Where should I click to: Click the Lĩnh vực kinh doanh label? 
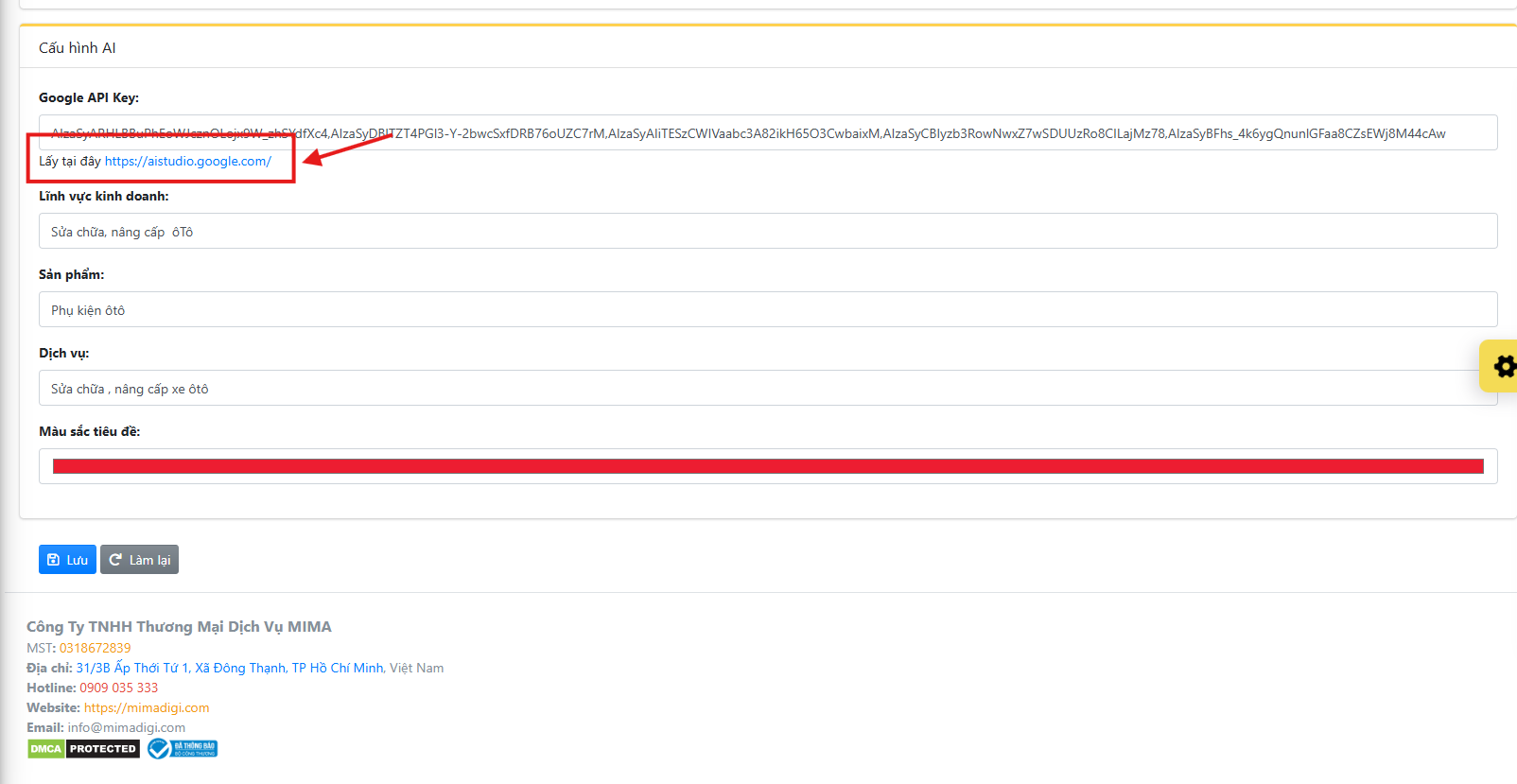pyautogui.click(x=104, y=196)
